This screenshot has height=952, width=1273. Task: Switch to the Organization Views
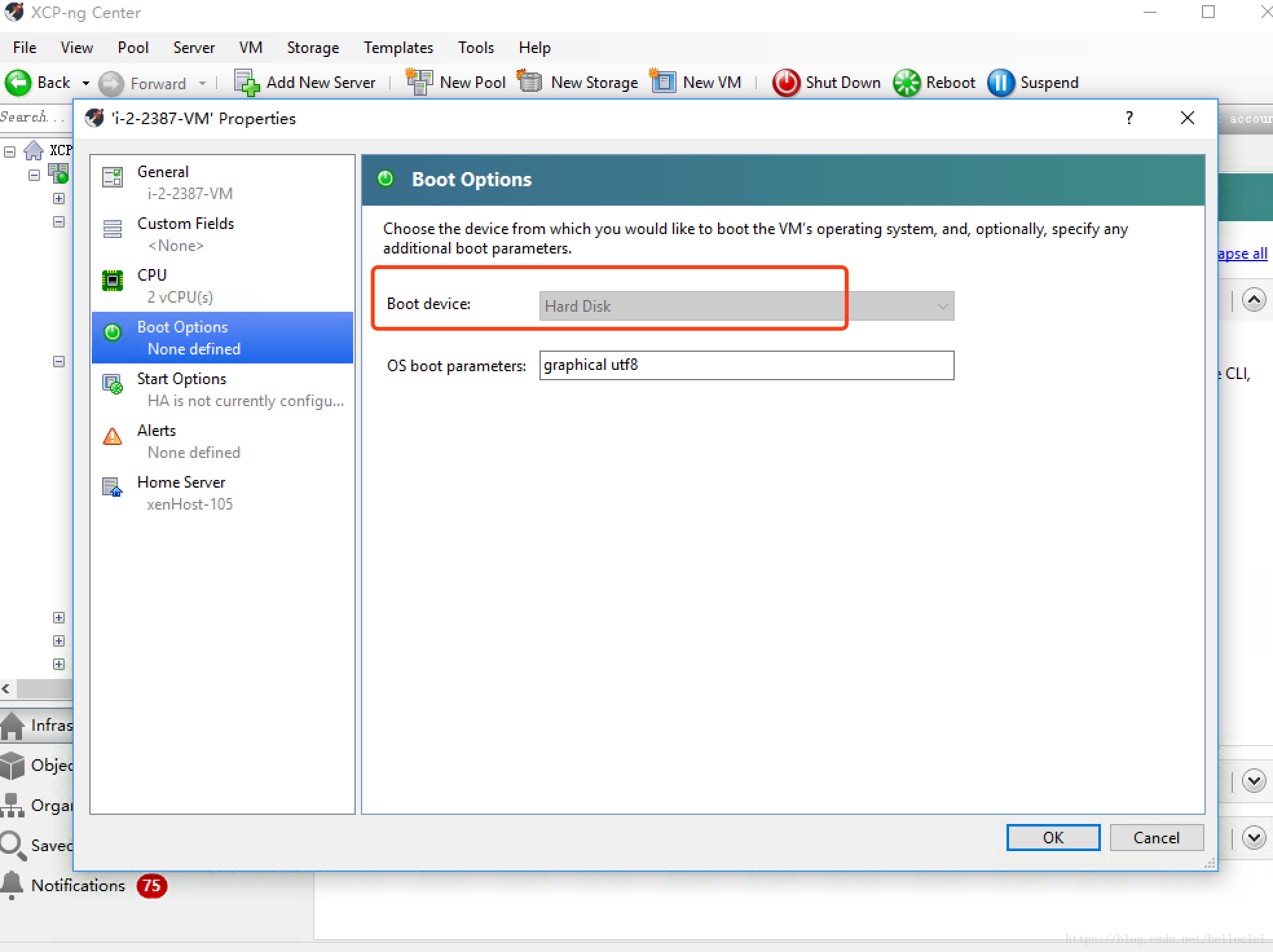(x=37, y=805)
